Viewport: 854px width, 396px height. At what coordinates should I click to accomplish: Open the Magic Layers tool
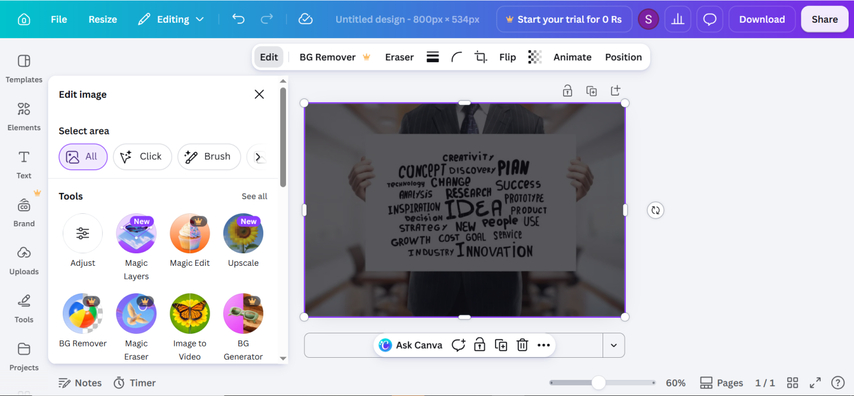tap(136, 247)
